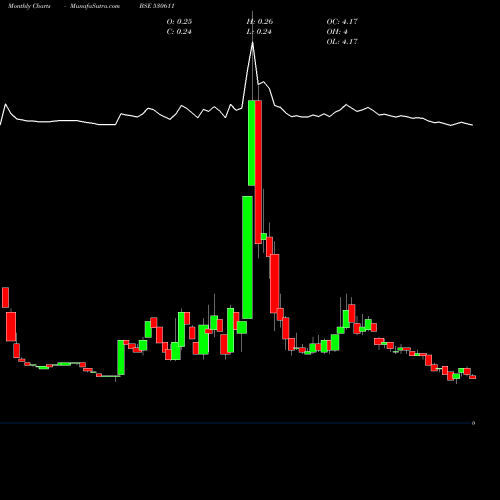
Task: Click the '0' axis label at baseline
Action: [x=473, y=423]
